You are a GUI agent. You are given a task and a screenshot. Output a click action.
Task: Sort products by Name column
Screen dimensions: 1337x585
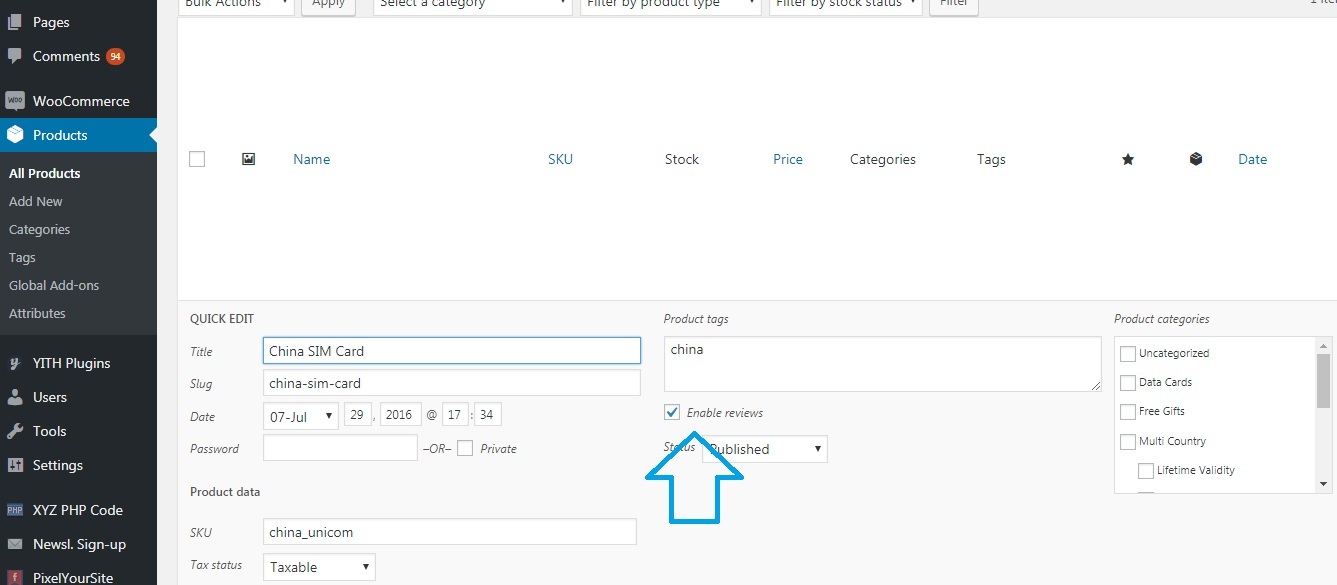click(x=312, y=159)
